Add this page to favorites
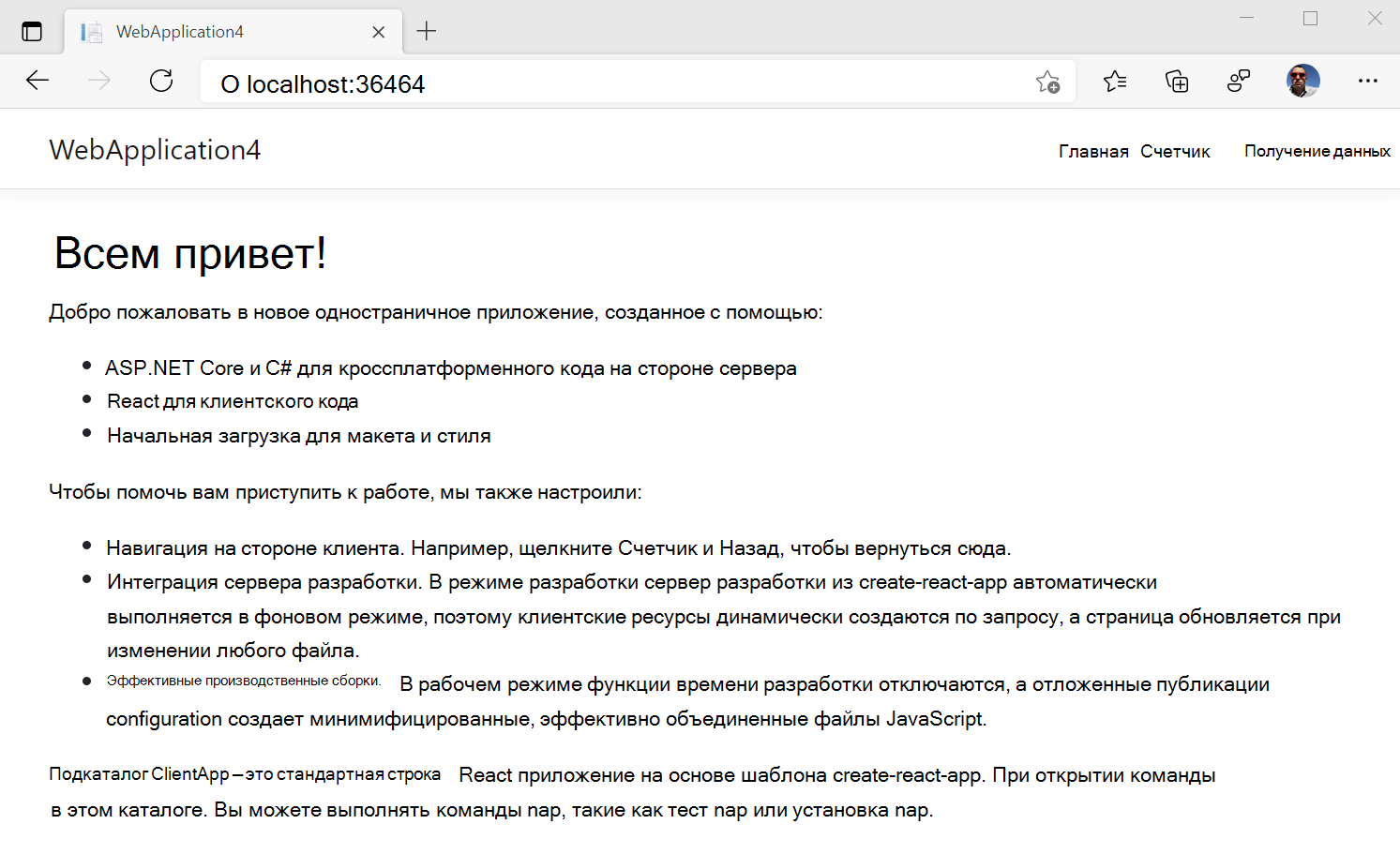This screenshot has height=854, width=1400. [x=1048, y=82]
